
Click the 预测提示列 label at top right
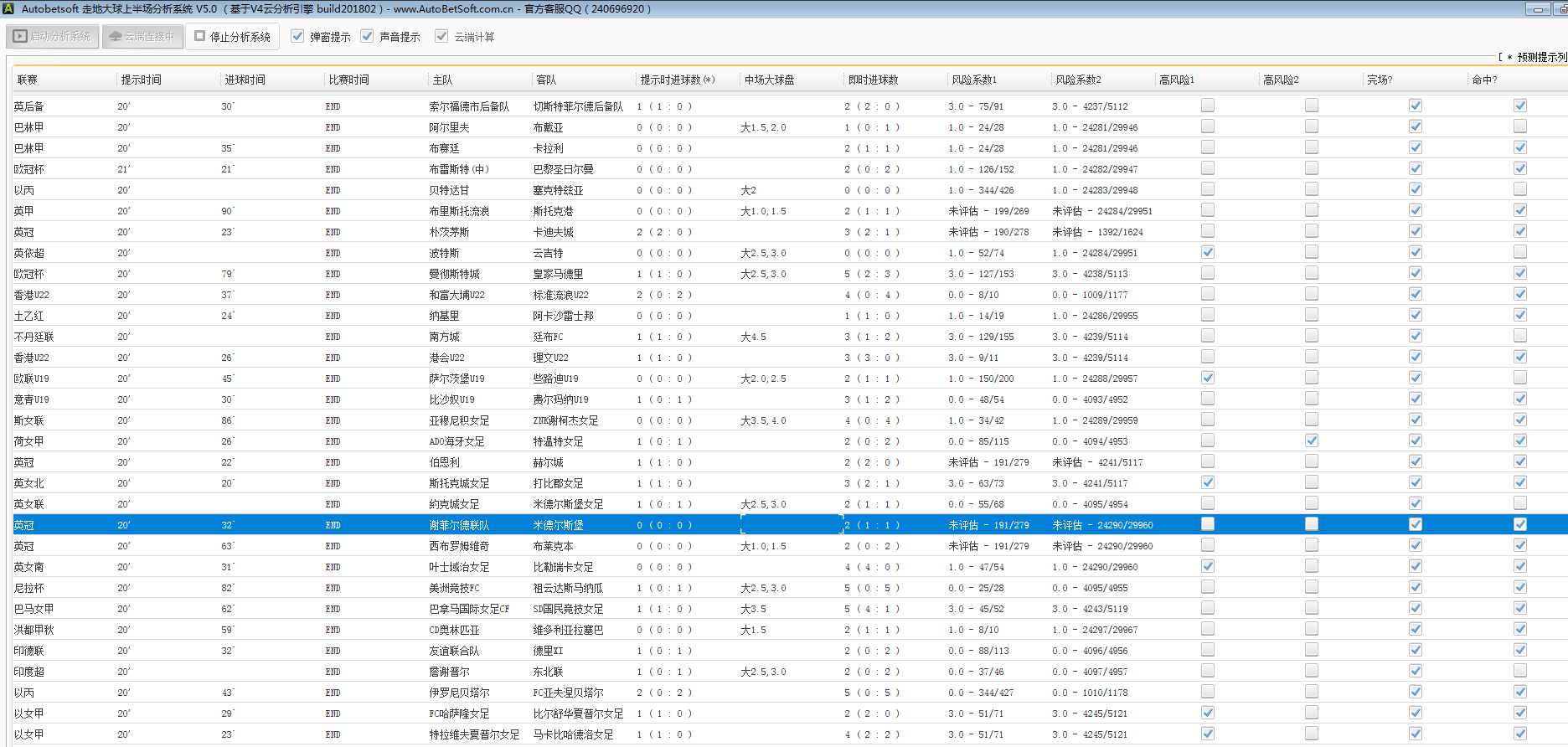(1540, 57)
